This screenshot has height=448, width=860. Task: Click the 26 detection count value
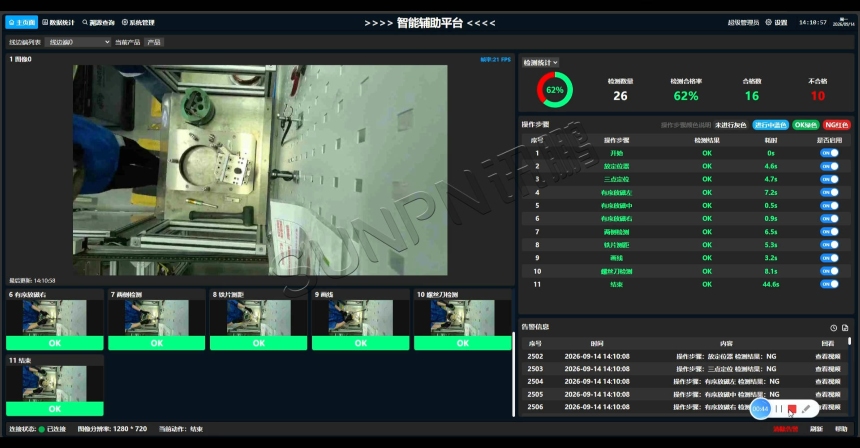click(620, 96)
